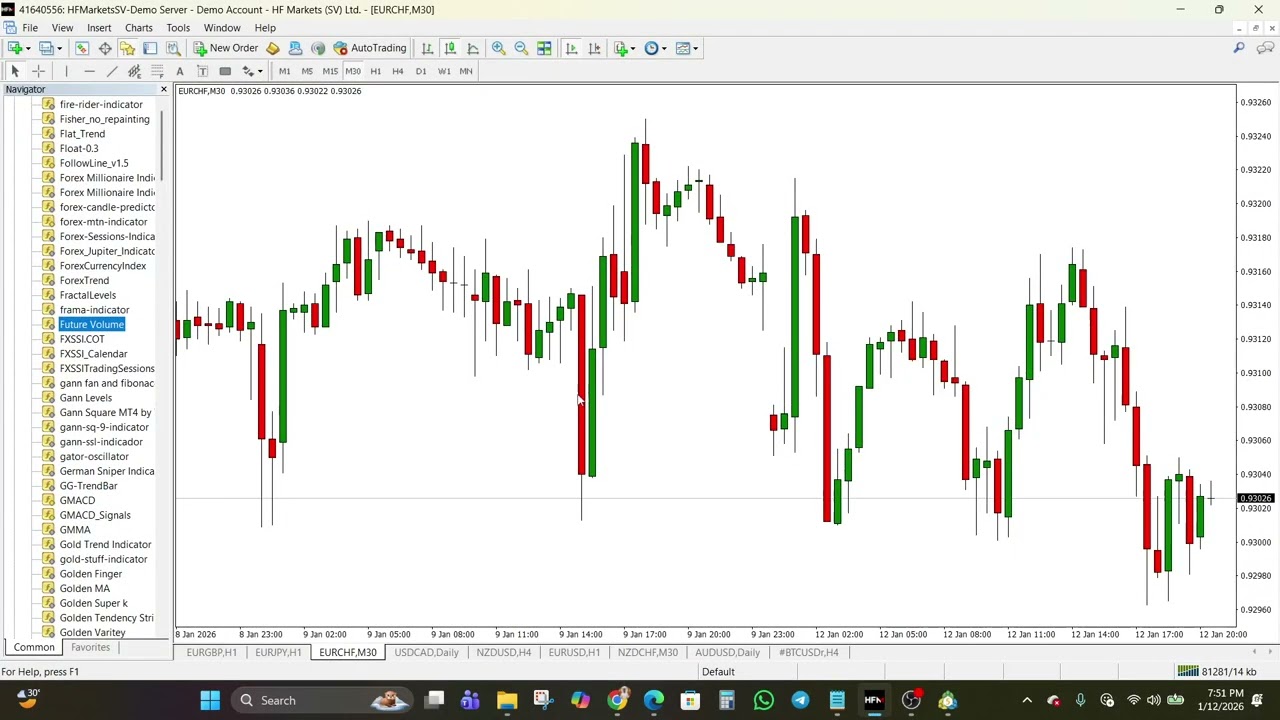Open the New Chart toolbar icon
The height and width of the screenshot is (720, 1280).
click(16, 48)
